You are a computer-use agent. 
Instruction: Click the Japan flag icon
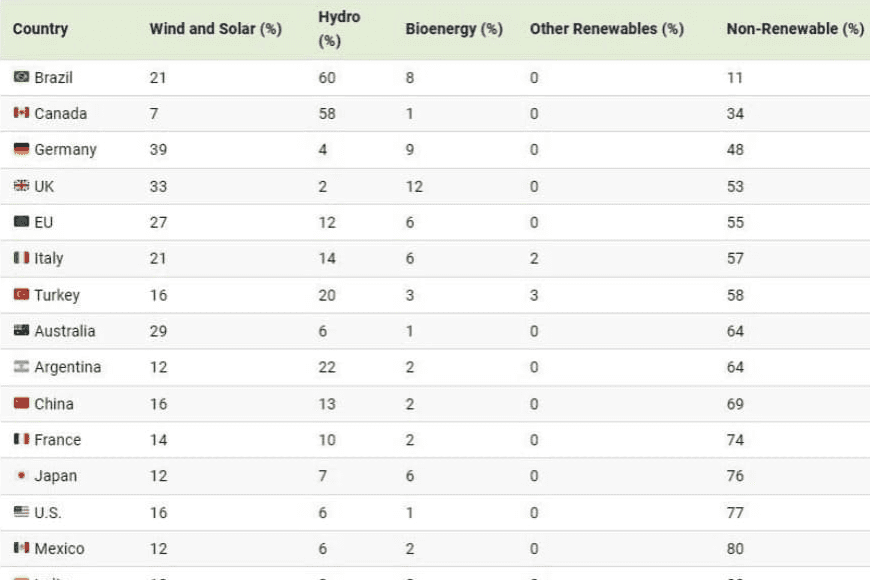tap(21, 476)
